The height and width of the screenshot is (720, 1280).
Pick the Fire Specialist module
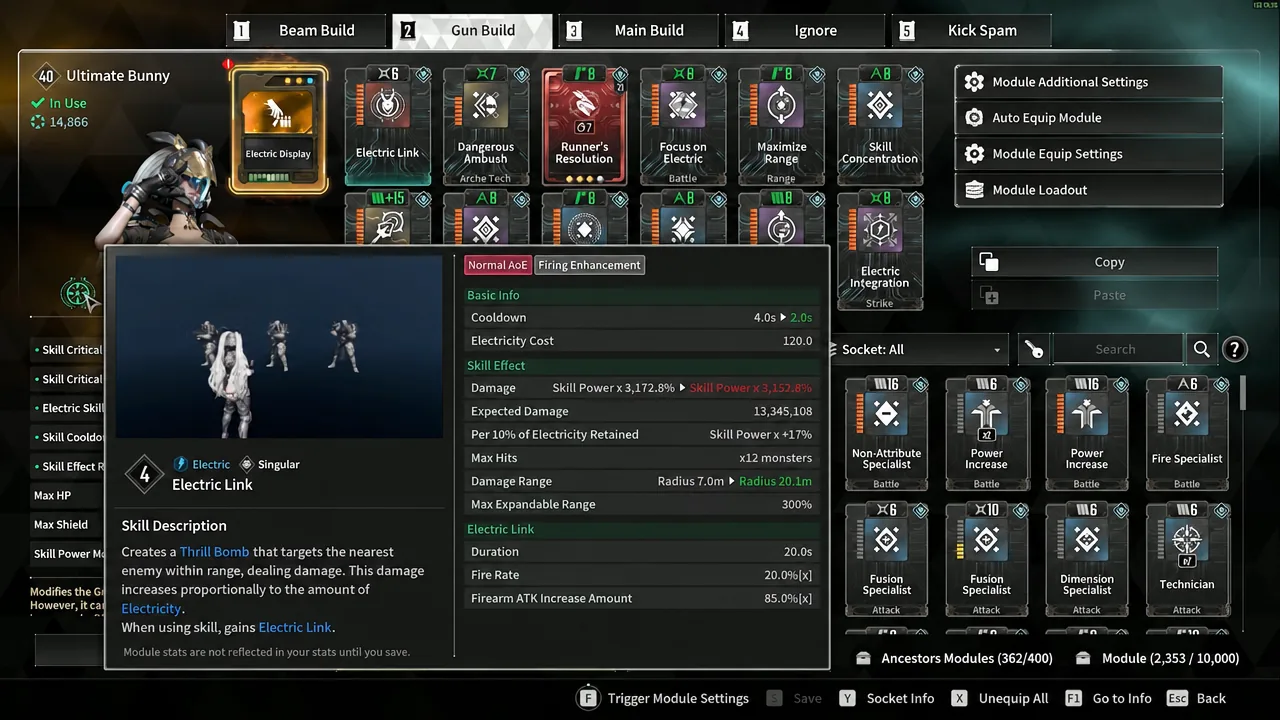click(x=1187, y=434)
